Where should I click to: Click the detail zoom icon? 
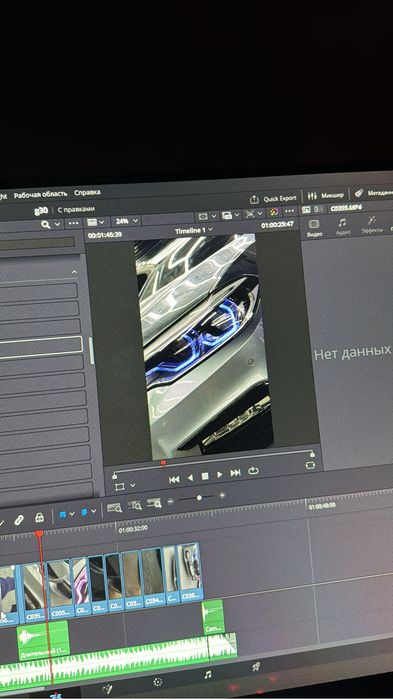click(x=135, y=506)
